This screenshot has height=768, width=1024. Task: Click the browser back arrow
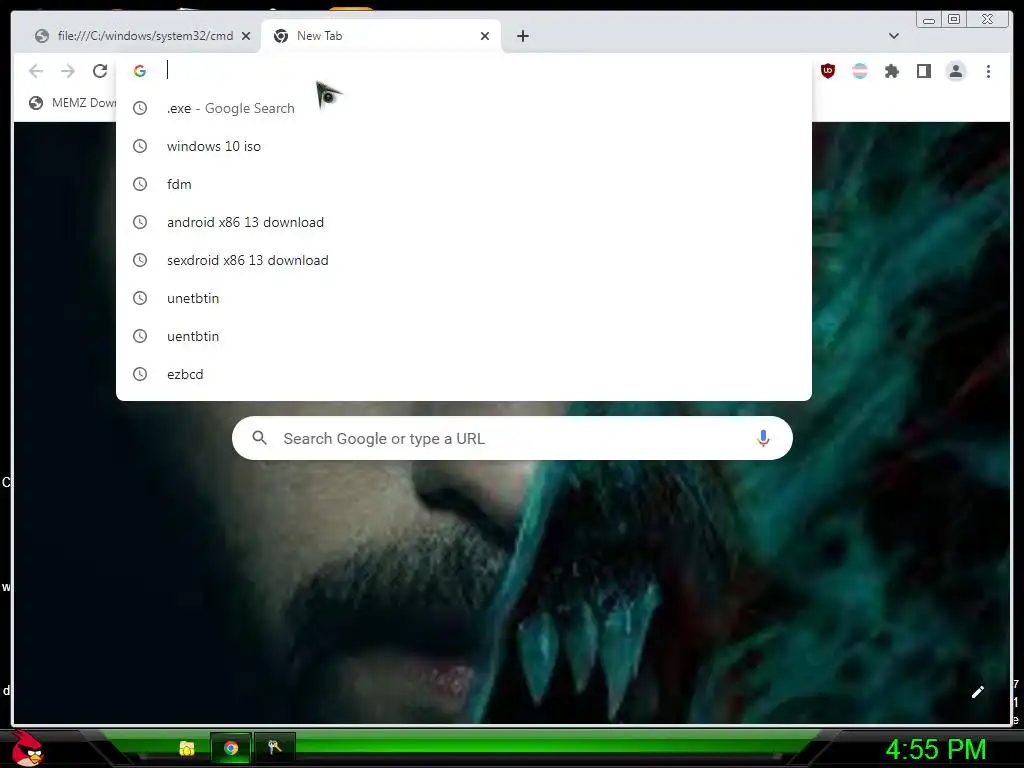(36, 71)
